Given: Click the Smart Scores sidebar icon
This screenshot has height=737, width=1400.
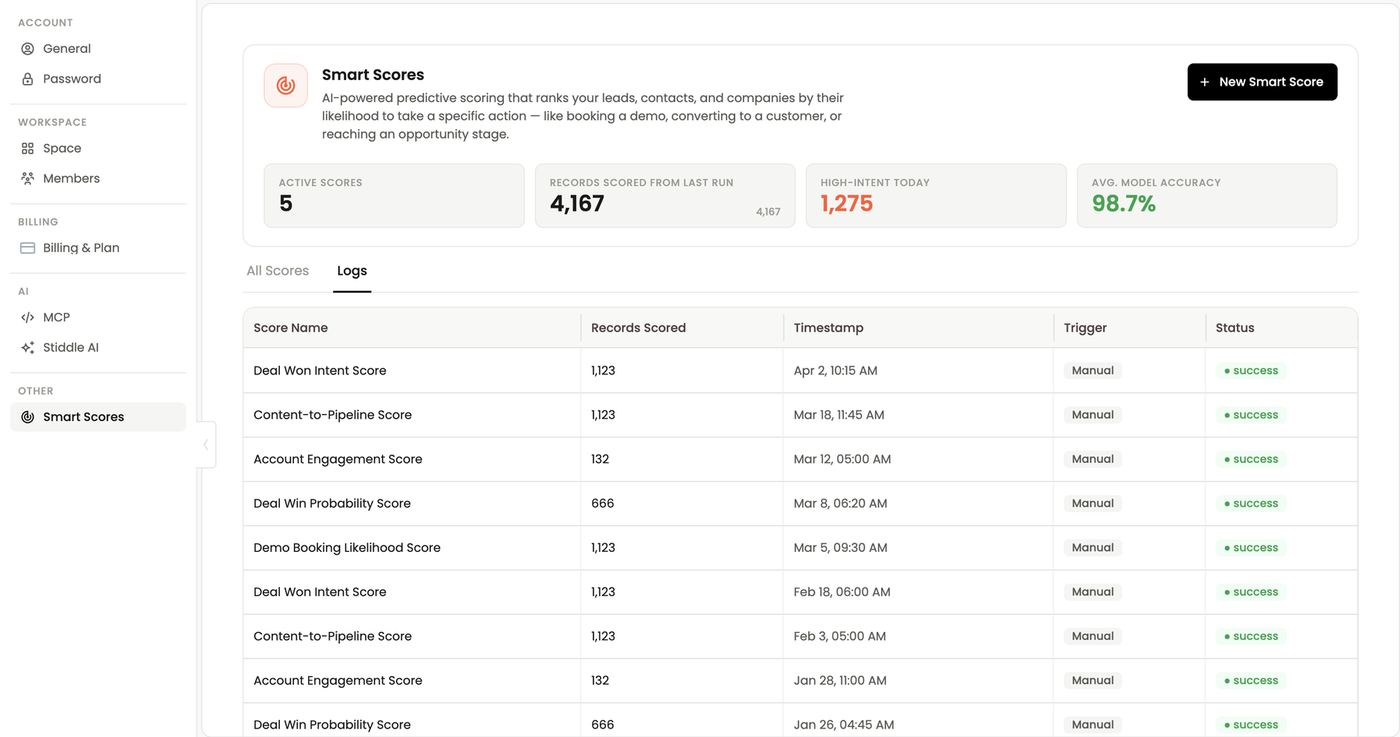Looking at the screenshot, I should coord(28,417).
